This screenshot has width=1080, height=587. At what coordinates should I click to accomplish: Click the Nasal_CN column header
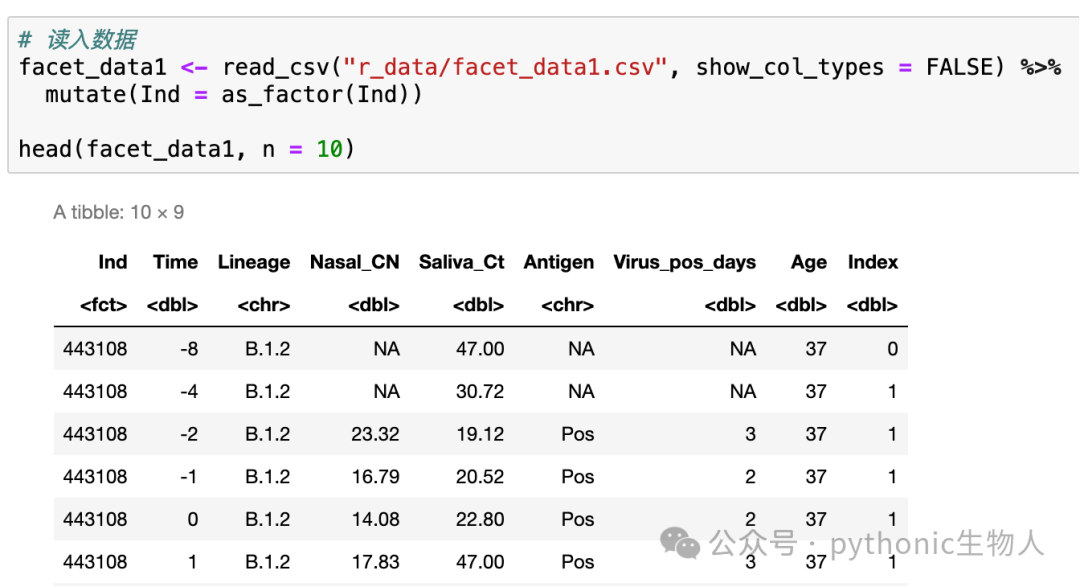pos(354,262)
